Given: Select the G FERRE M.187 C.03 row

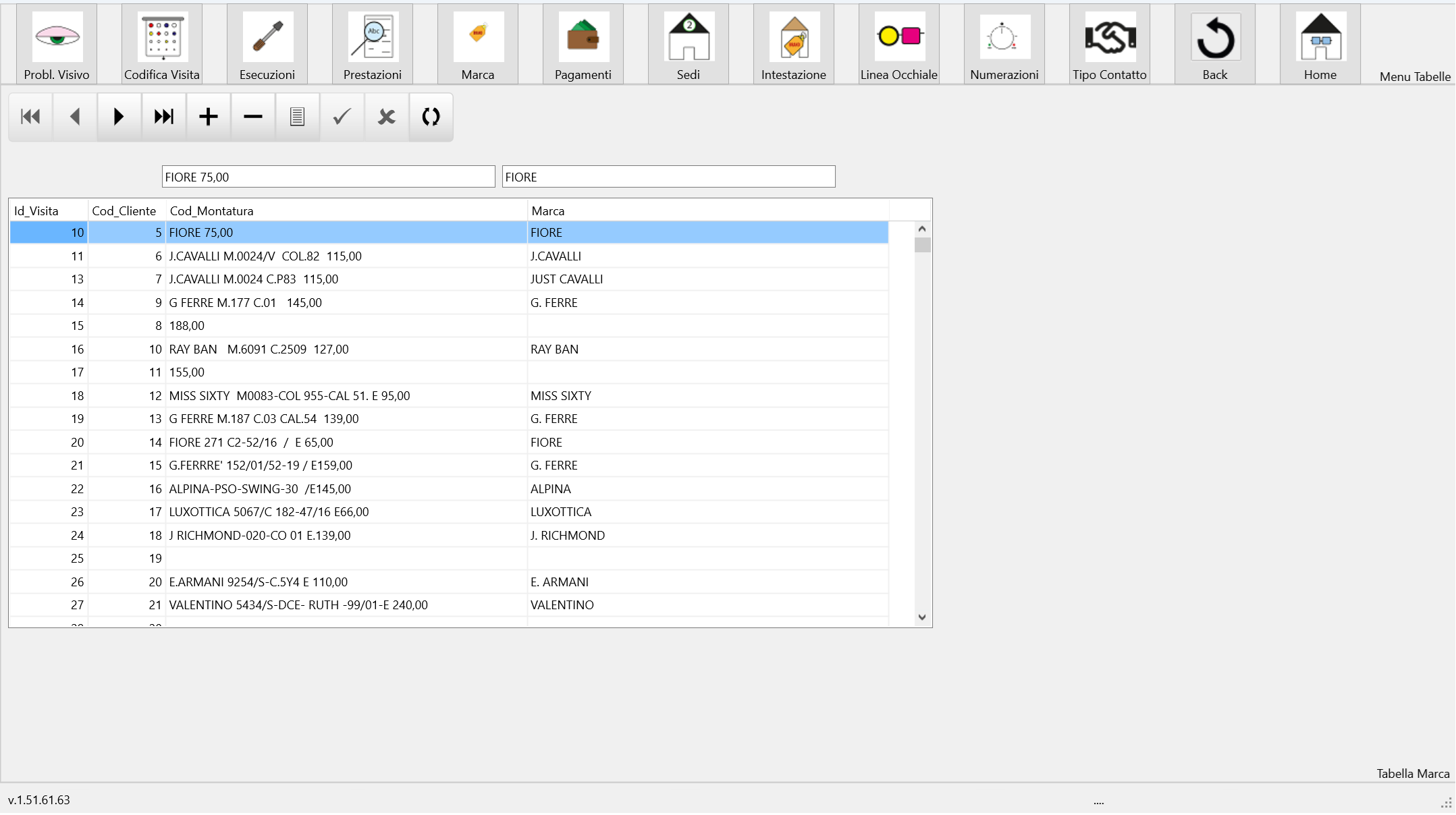Looking at the screenshot, I should pos(449,419).
